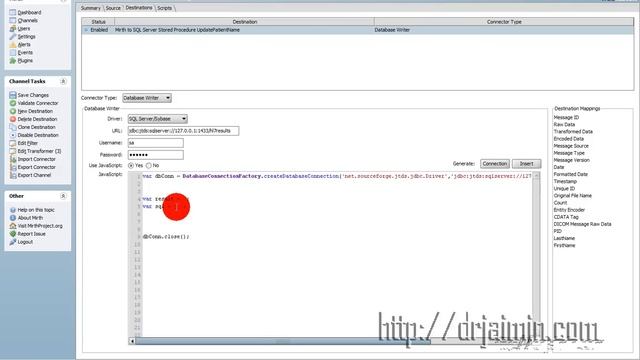Click the Status column header
This screenshot has height=360, width=640.
point(98,22)
